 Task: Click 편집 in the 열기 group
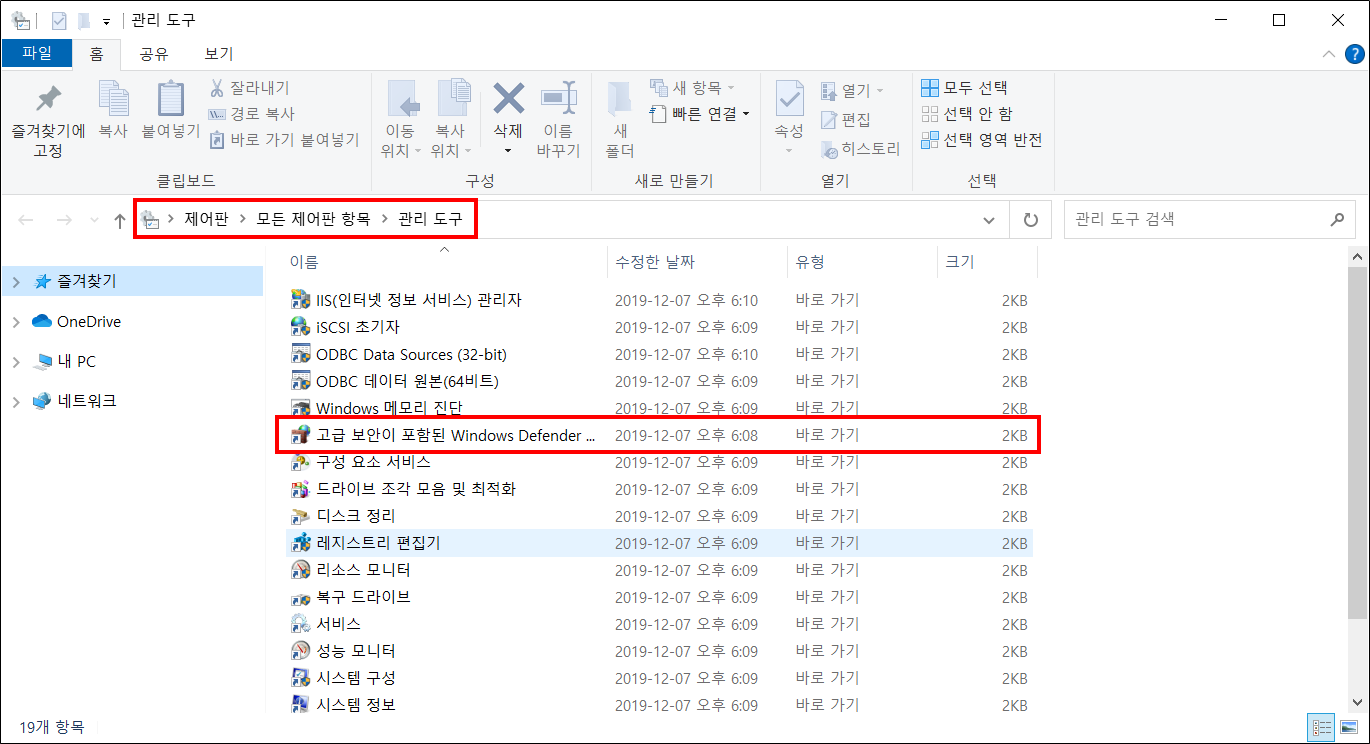point(846,120)
